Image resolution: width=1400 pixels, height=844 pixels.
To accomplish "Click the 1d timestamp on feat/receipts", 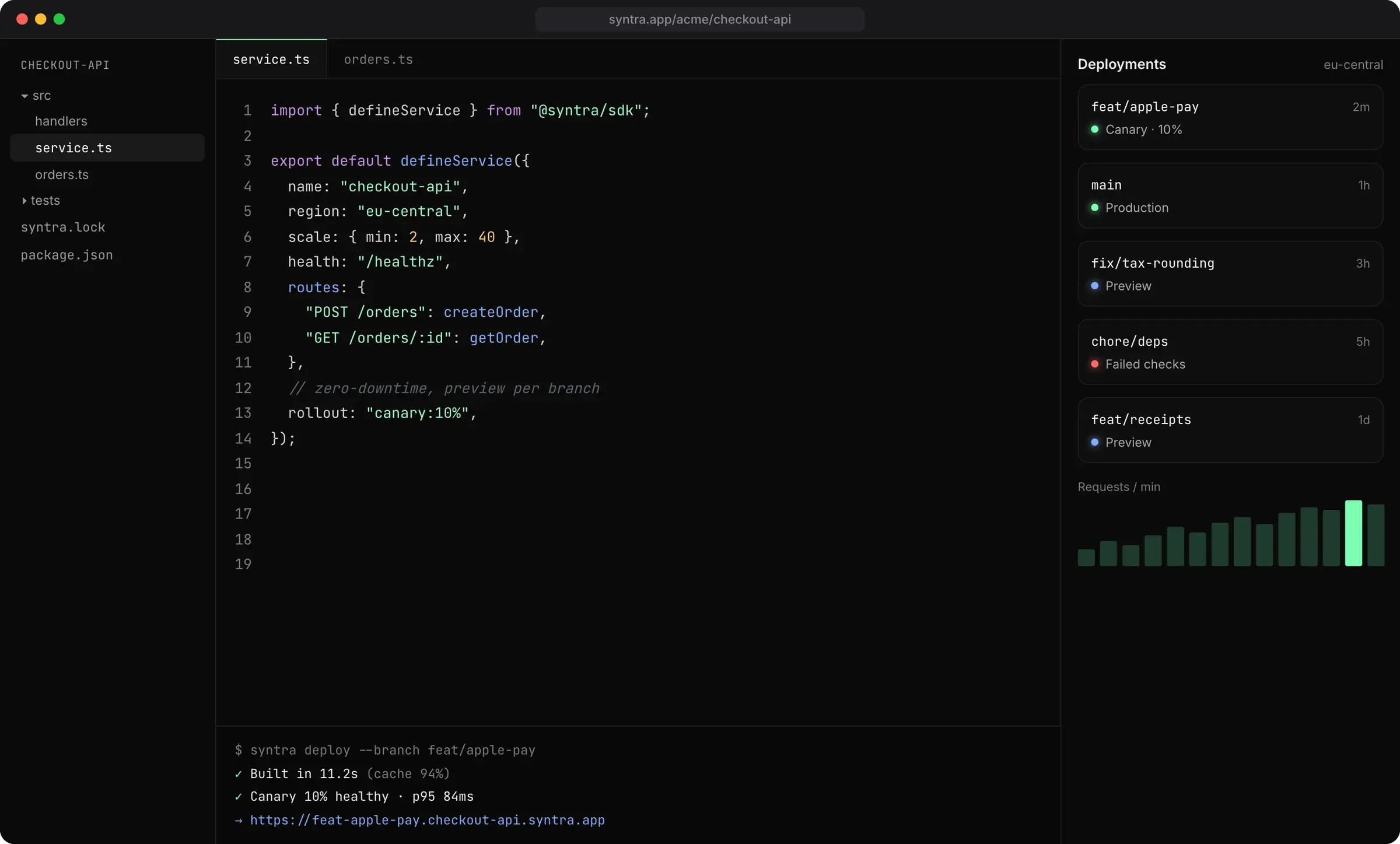I will click(1363, 420).
